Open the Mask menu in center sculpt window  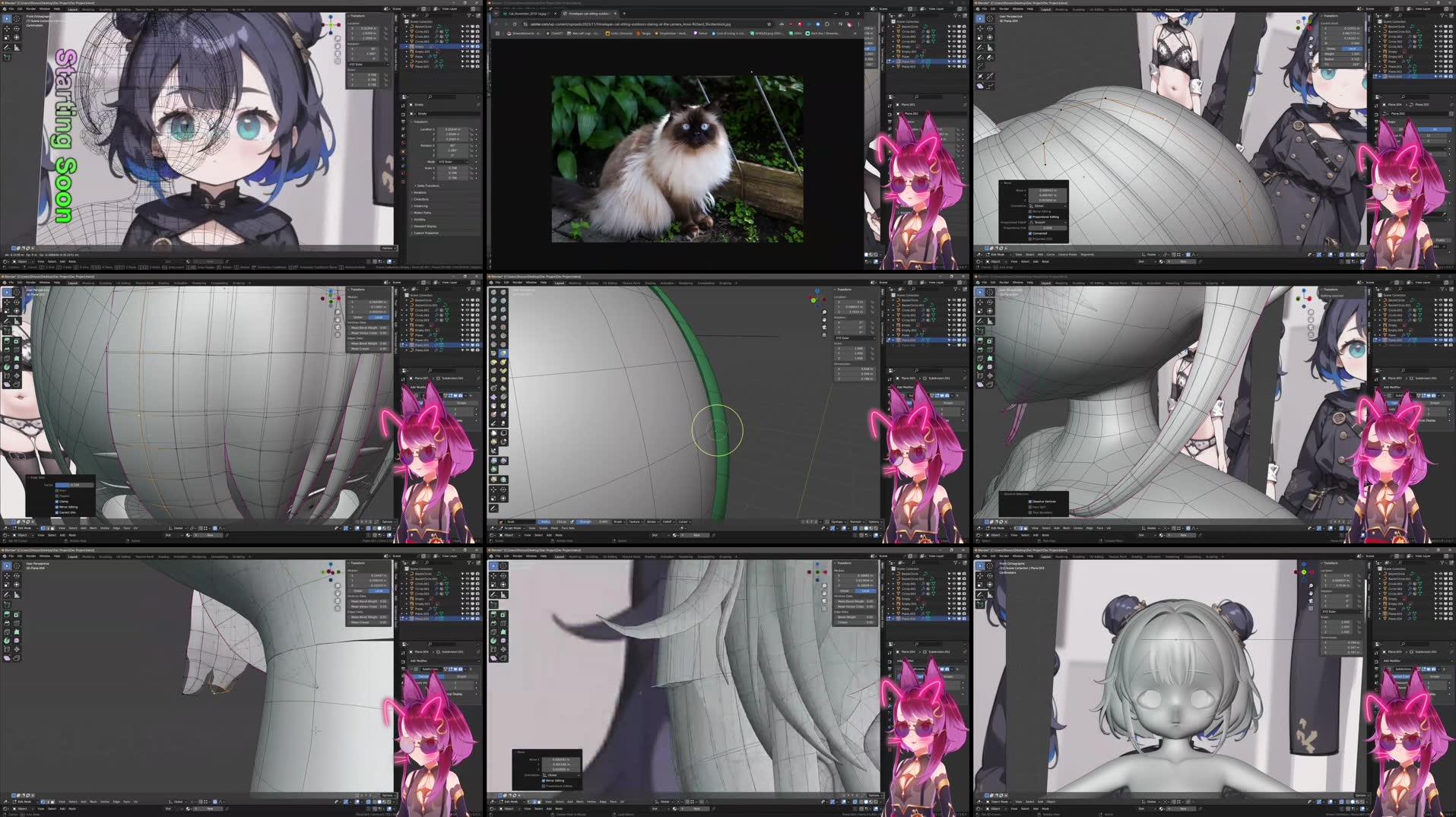[554, 528]
